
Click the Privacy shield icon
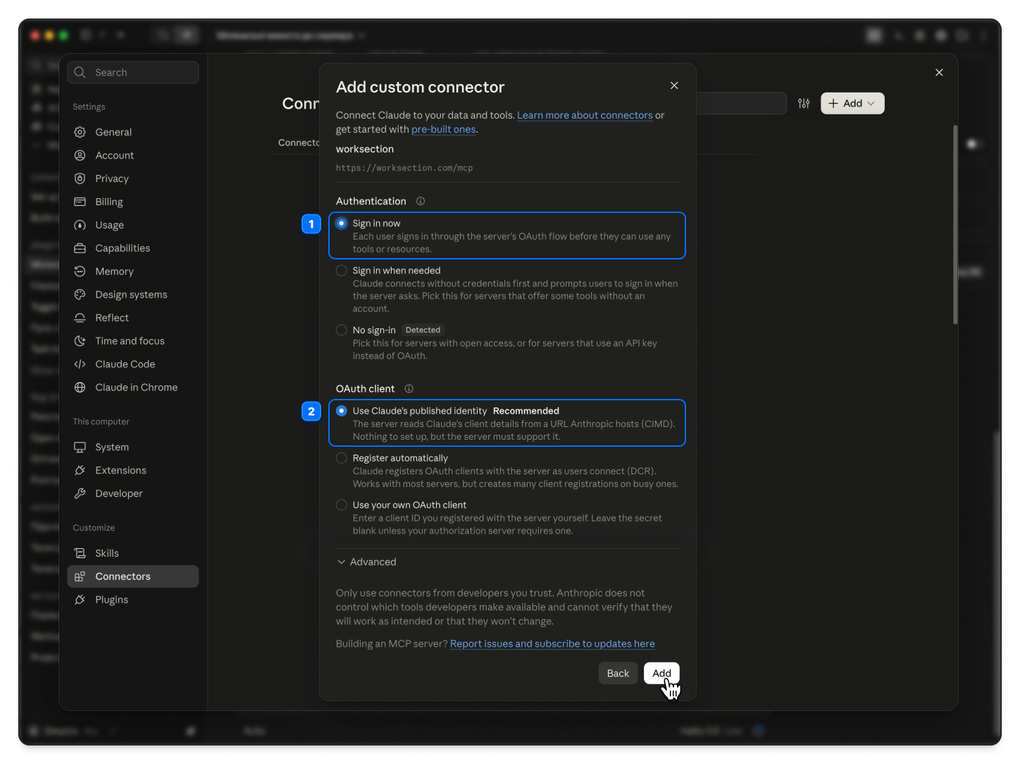(x=80, y=178)
